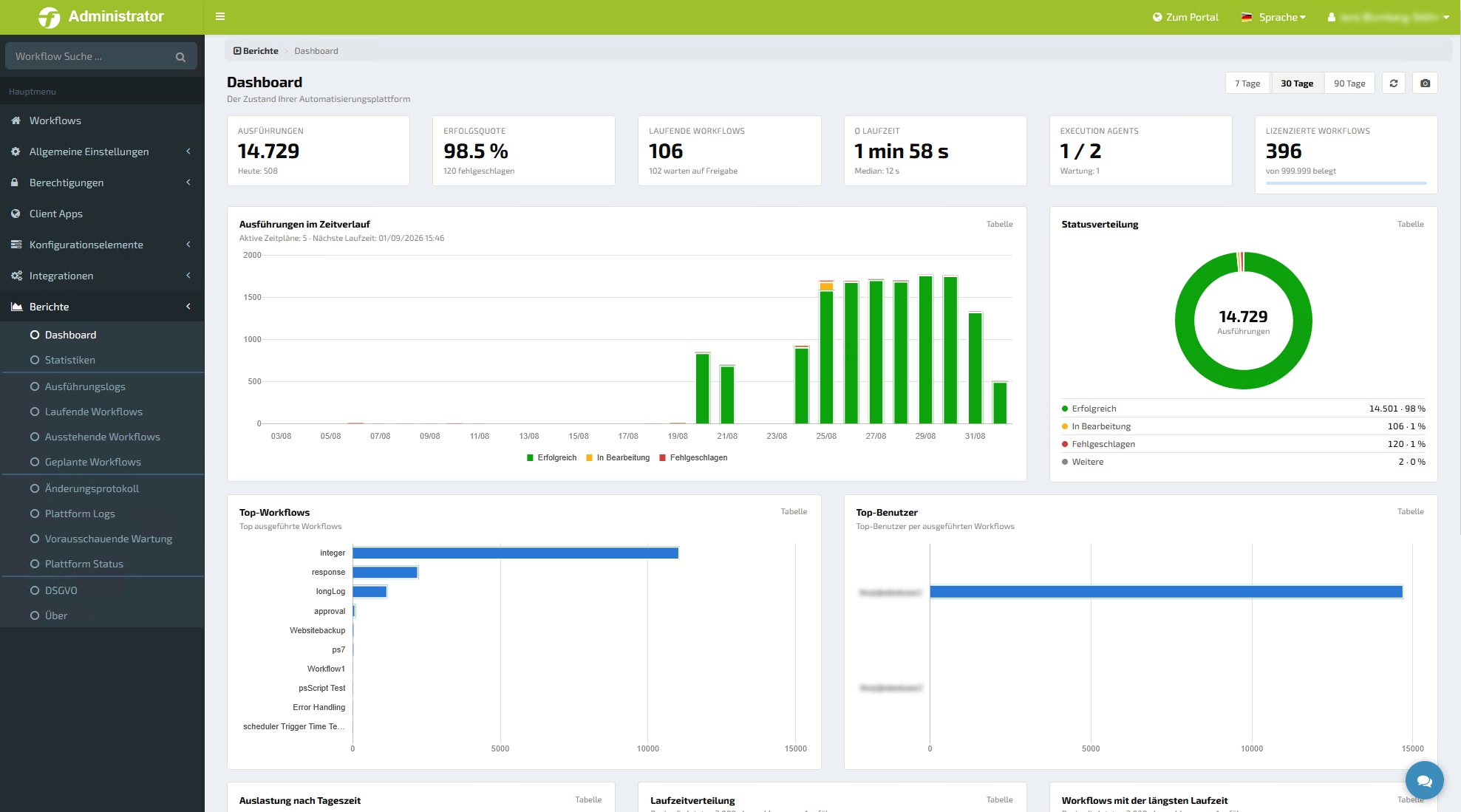Show Tabelle for Statusverteilung
Screen dimensions: 1461x812
pyautogui.click(x=1410, y=224)
